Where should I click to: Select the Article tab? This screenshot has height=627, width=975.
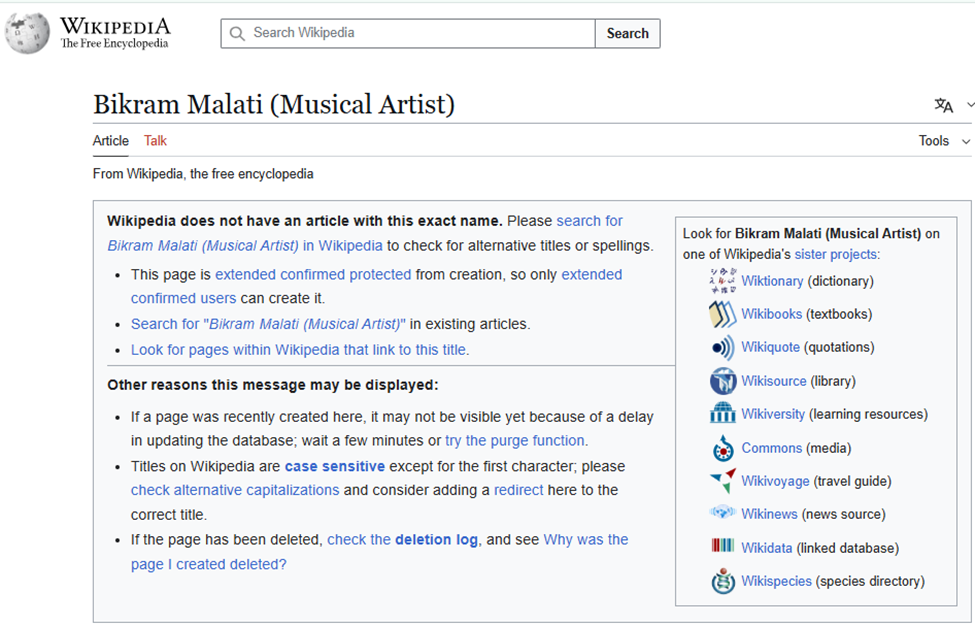click(x=111, y=141)
